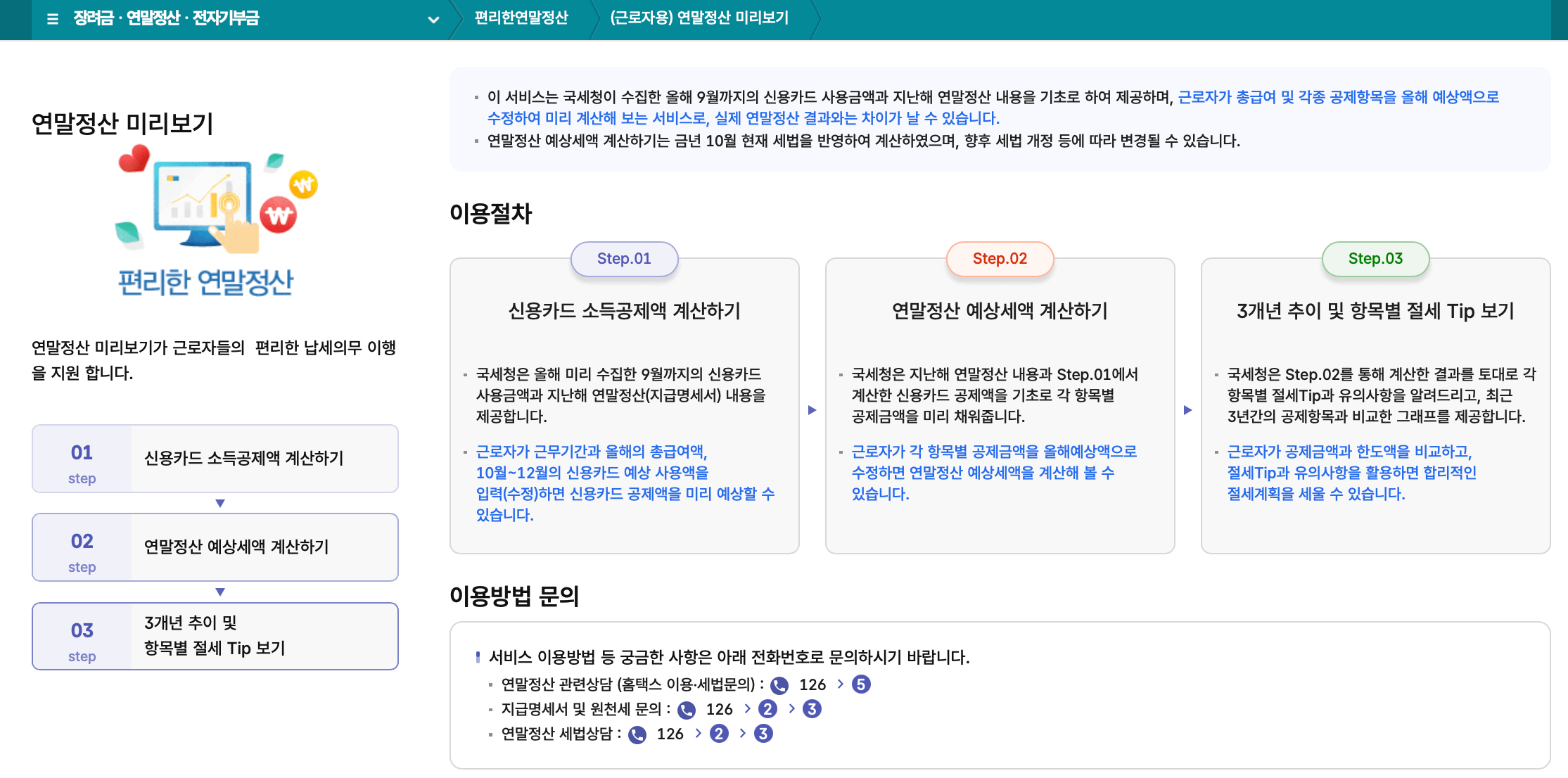This screenshot has width=1568, height=778.
Task: Click the arrow below 01 step box
Action: (219, 503)
